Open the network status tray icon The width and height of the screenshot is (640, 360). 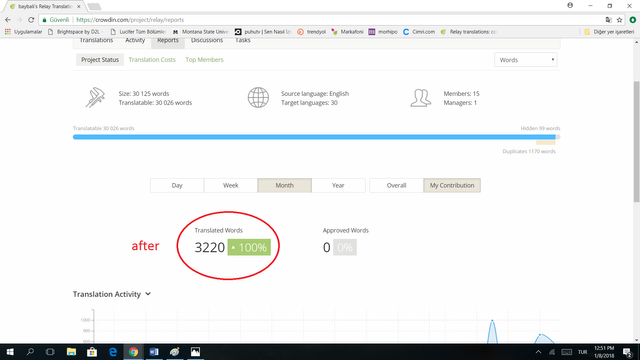[552, 352]
